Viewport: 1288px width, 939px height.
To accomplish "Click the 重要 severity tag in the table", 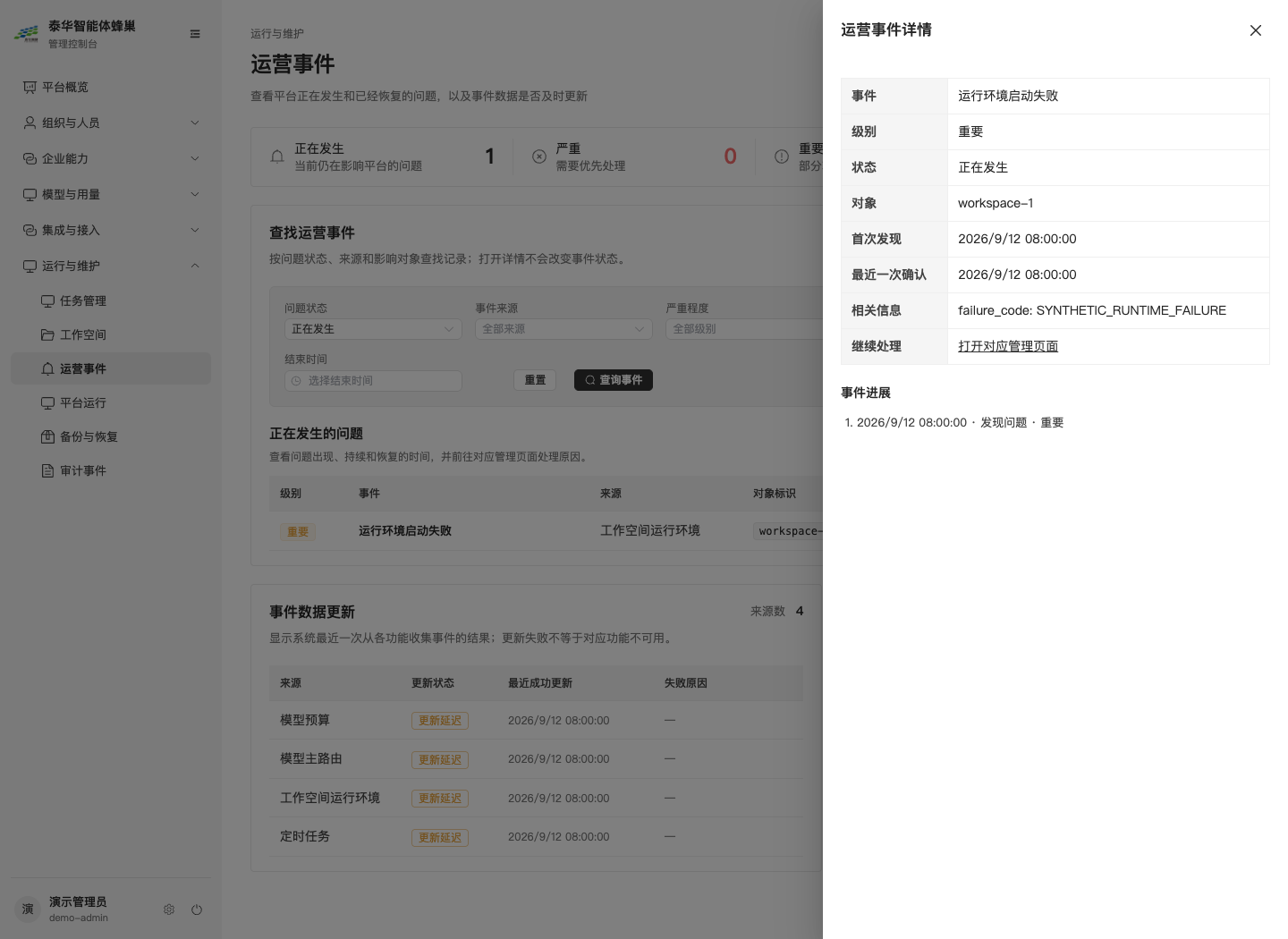I will tap(298, 532).
